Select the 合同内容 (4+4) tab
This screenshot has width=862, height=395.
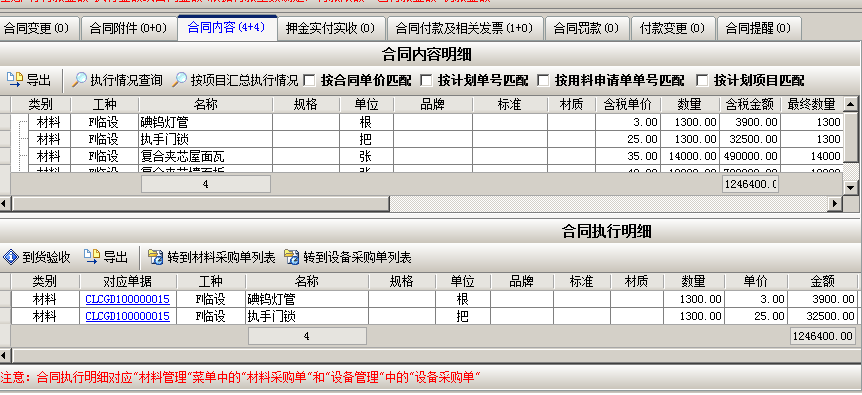226,27
